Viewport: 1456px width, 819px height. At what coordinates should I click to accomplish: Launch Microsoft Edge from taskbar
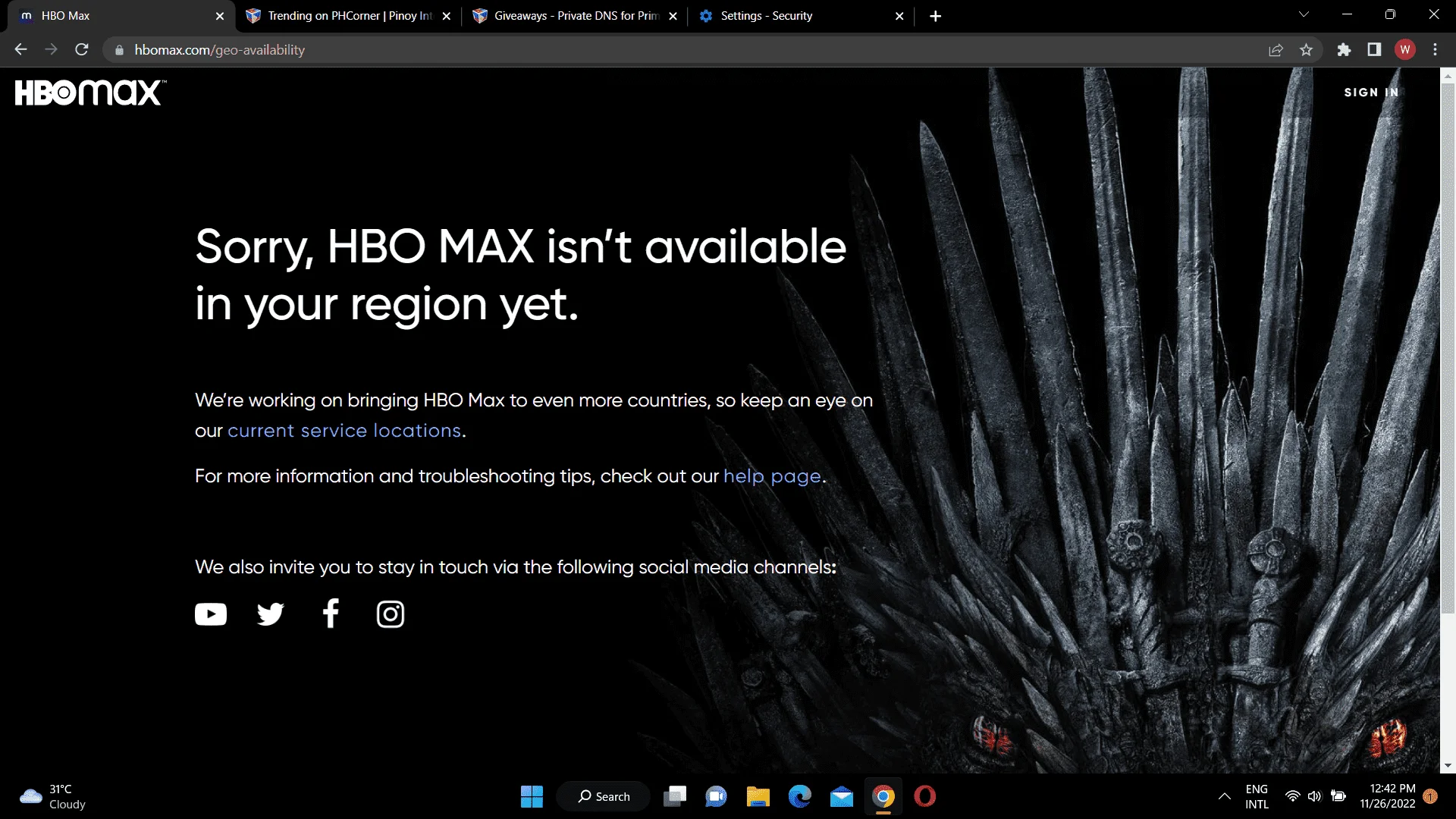click(799, 796)
